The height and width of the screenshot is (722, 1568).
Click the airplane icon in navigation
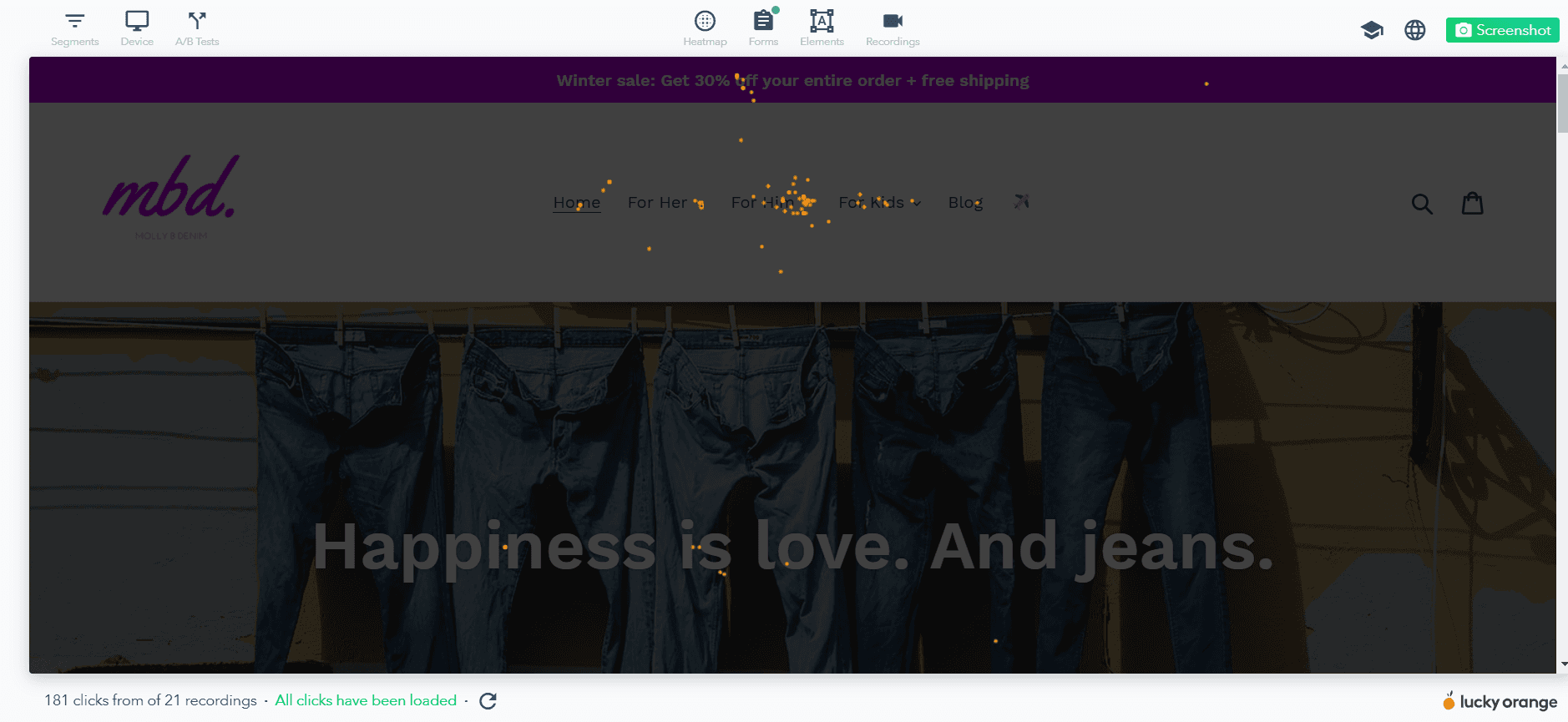[1021, 202]
